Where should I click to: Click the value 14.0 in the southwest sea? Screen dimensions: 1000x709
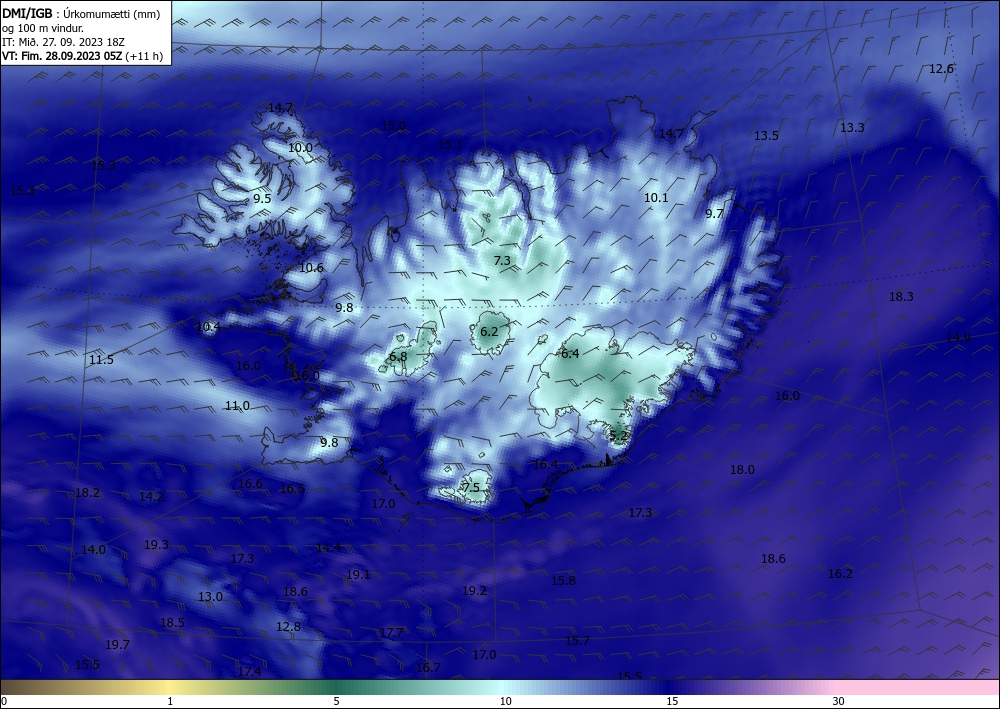click(93, 550)
